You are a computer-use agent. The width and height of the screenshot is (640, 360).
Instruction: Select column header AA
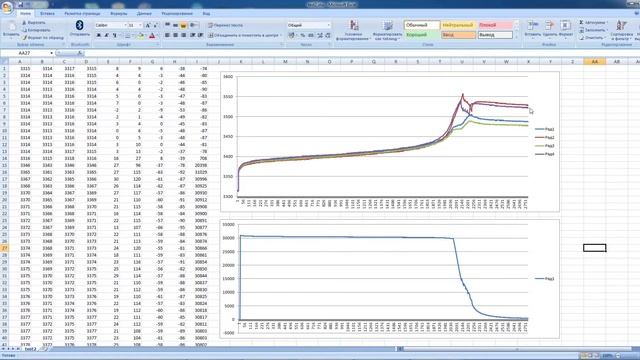(594, 62)
